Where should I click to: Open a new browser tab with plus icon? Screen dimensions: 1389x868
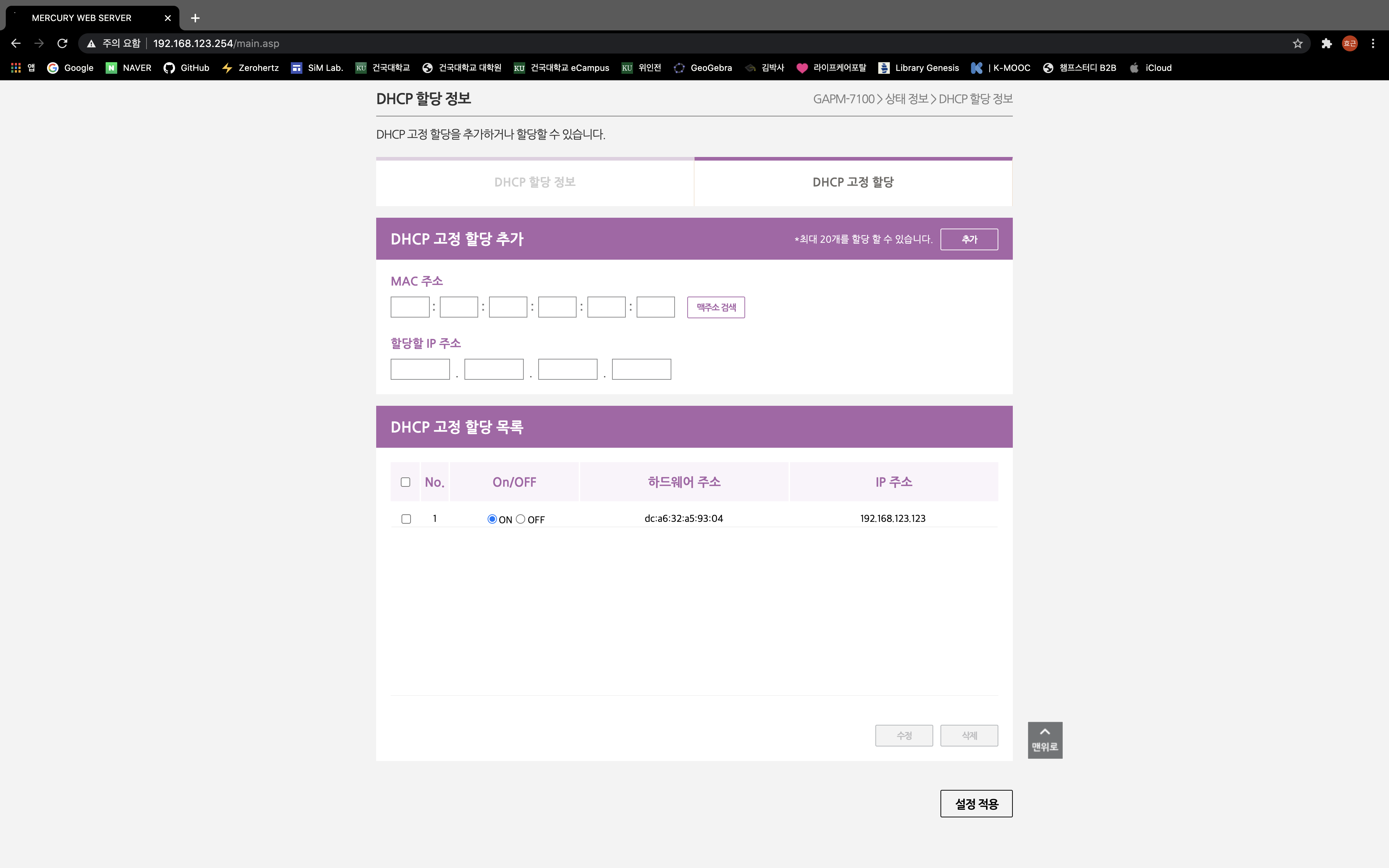pyautogui.click(x=195, y=18)
